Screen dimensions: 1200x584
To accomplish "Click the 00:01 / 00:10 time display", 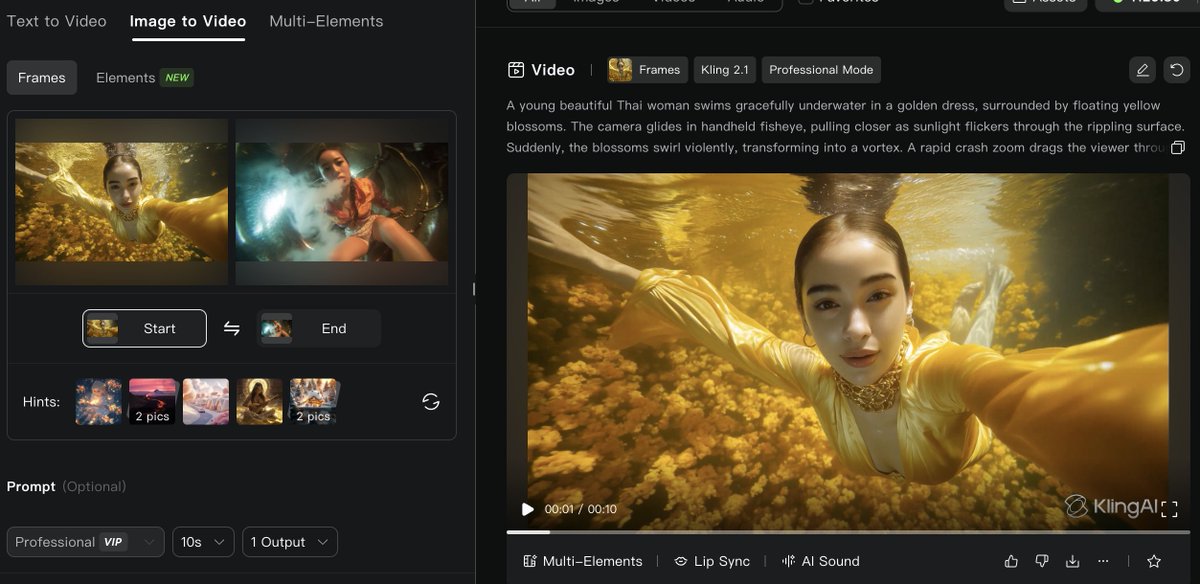I will pos(581,509).
